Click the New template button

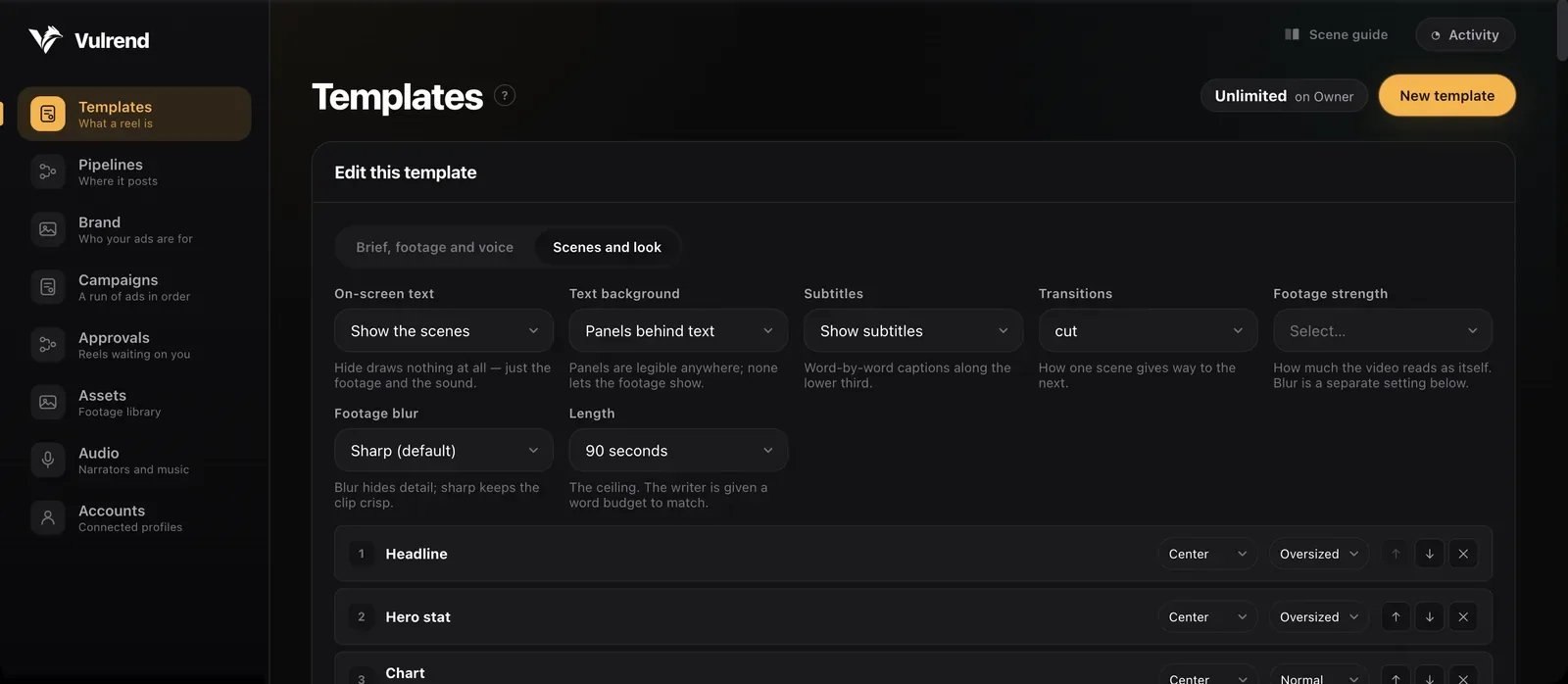(1446, 95)
